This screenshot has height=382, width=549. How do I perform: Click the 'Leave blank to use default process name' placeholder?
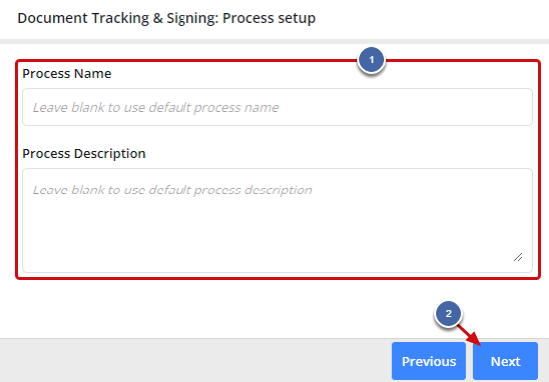click(156, 107)
